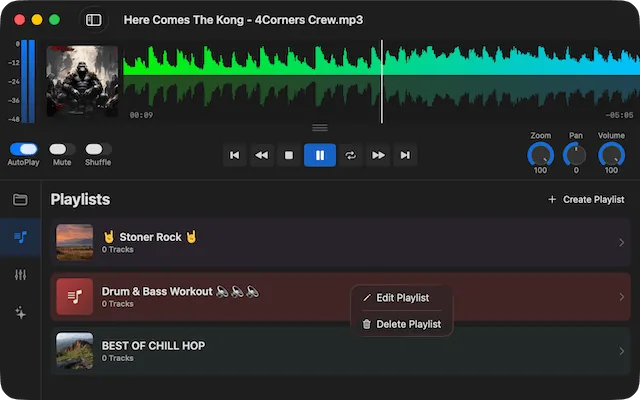
Task: Open the file browser folder tab in sidebar
Action: click(20, 200)
